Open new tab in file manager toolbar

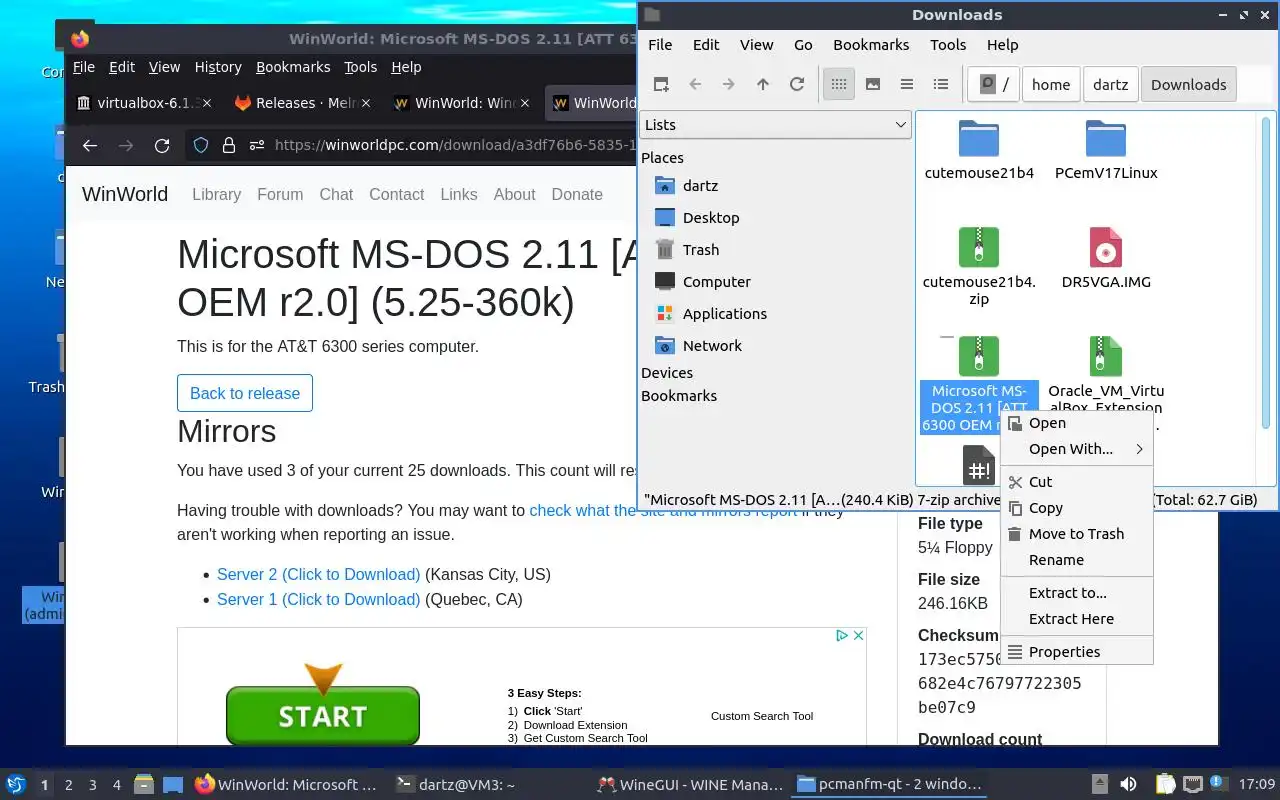coord(661,84)
